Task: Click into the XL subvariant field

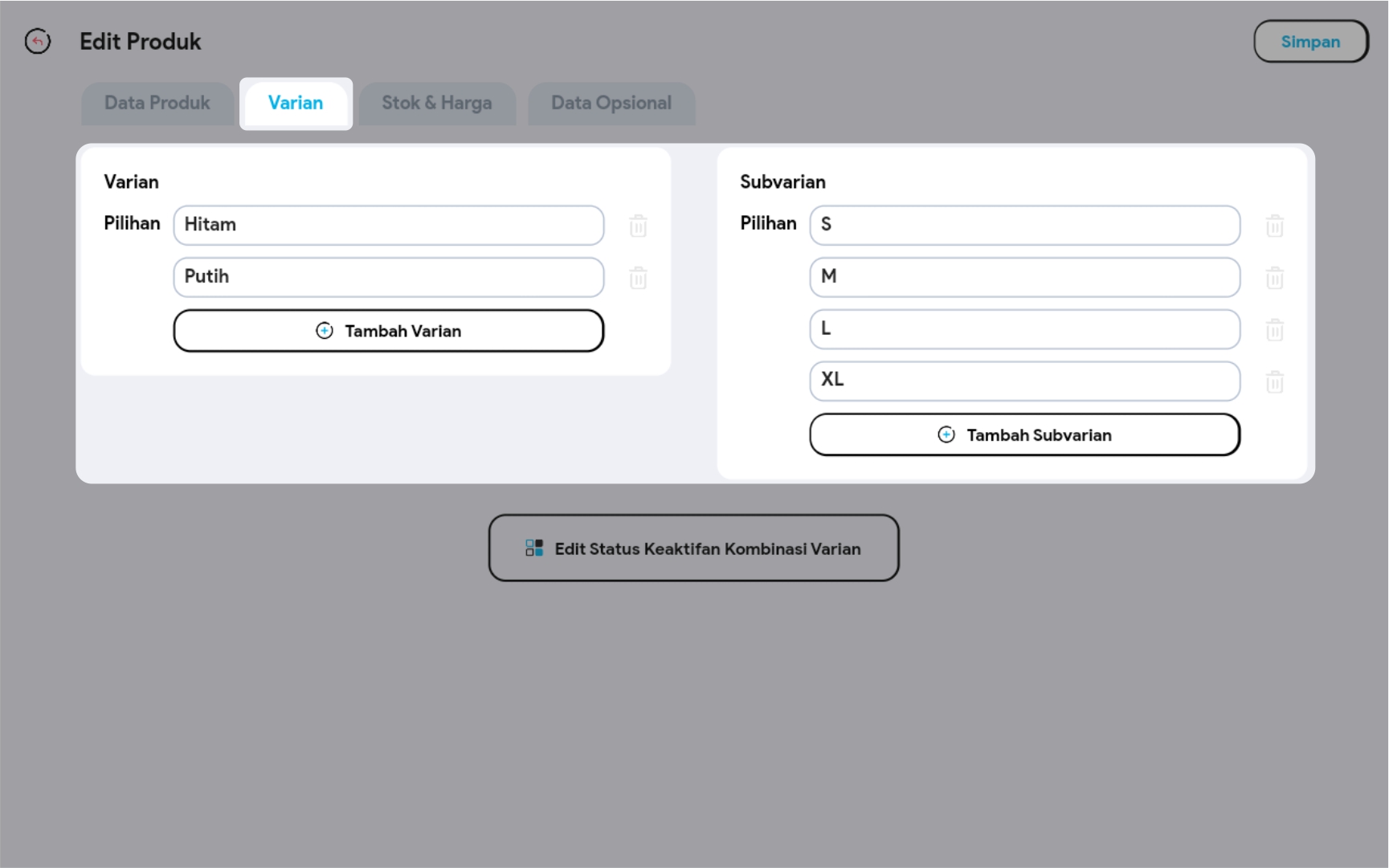Action: pos(1024,381)
